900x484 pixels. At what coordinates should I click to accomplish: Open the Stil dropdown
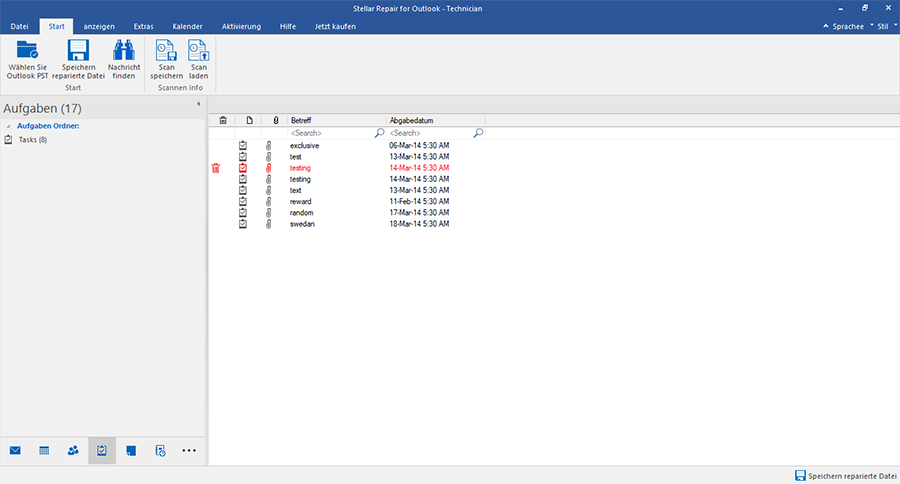click(x=882, y=26)
